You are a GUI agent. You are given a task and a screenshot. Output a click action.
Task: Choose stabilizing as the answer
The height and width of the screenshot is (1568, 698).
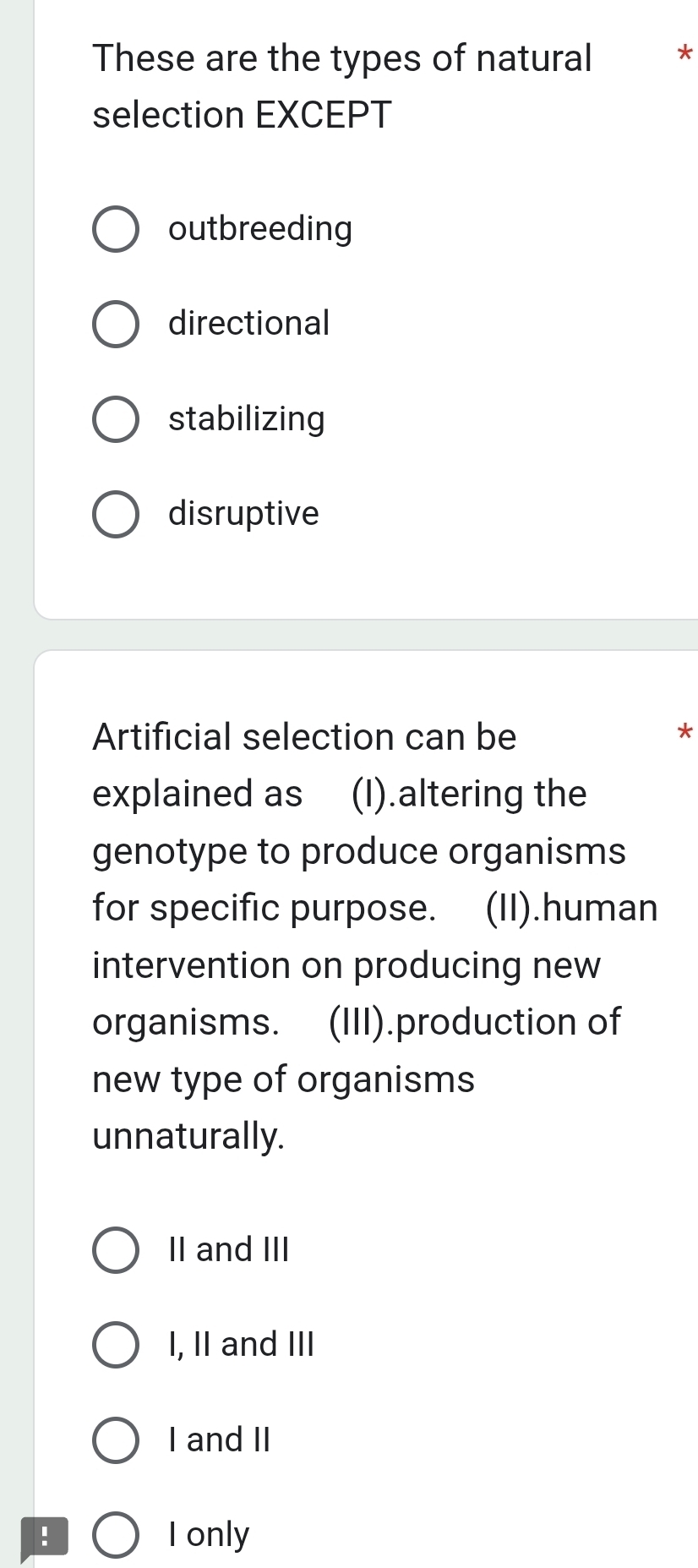click(x=116, y=420)
